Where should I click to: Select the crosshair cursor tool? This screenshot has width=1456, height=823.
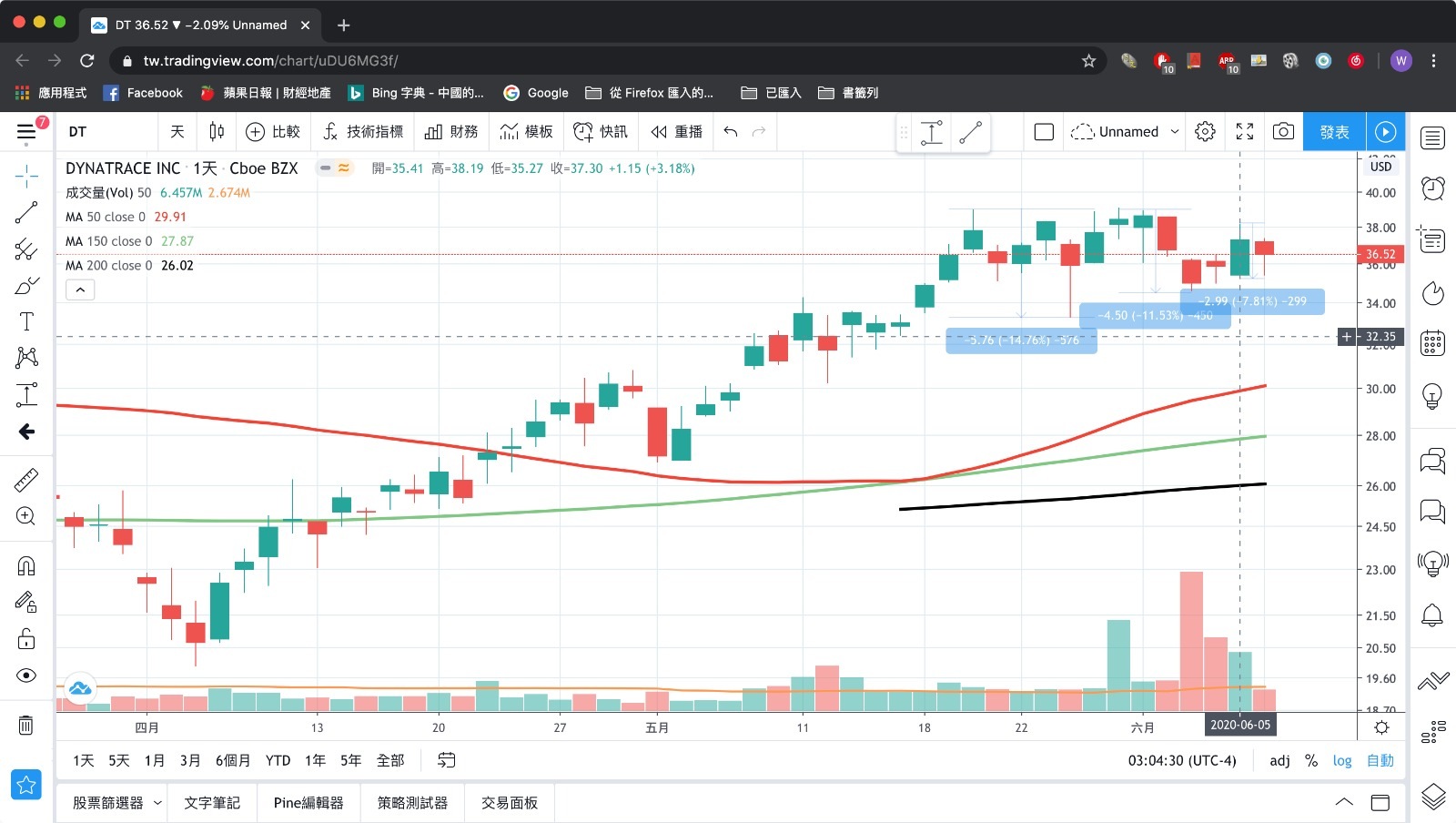[26, 176]
